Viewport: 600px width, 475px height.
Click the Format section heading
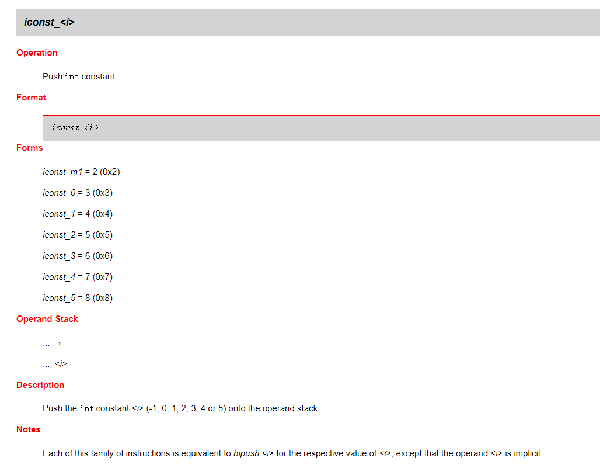pos(31,97)
